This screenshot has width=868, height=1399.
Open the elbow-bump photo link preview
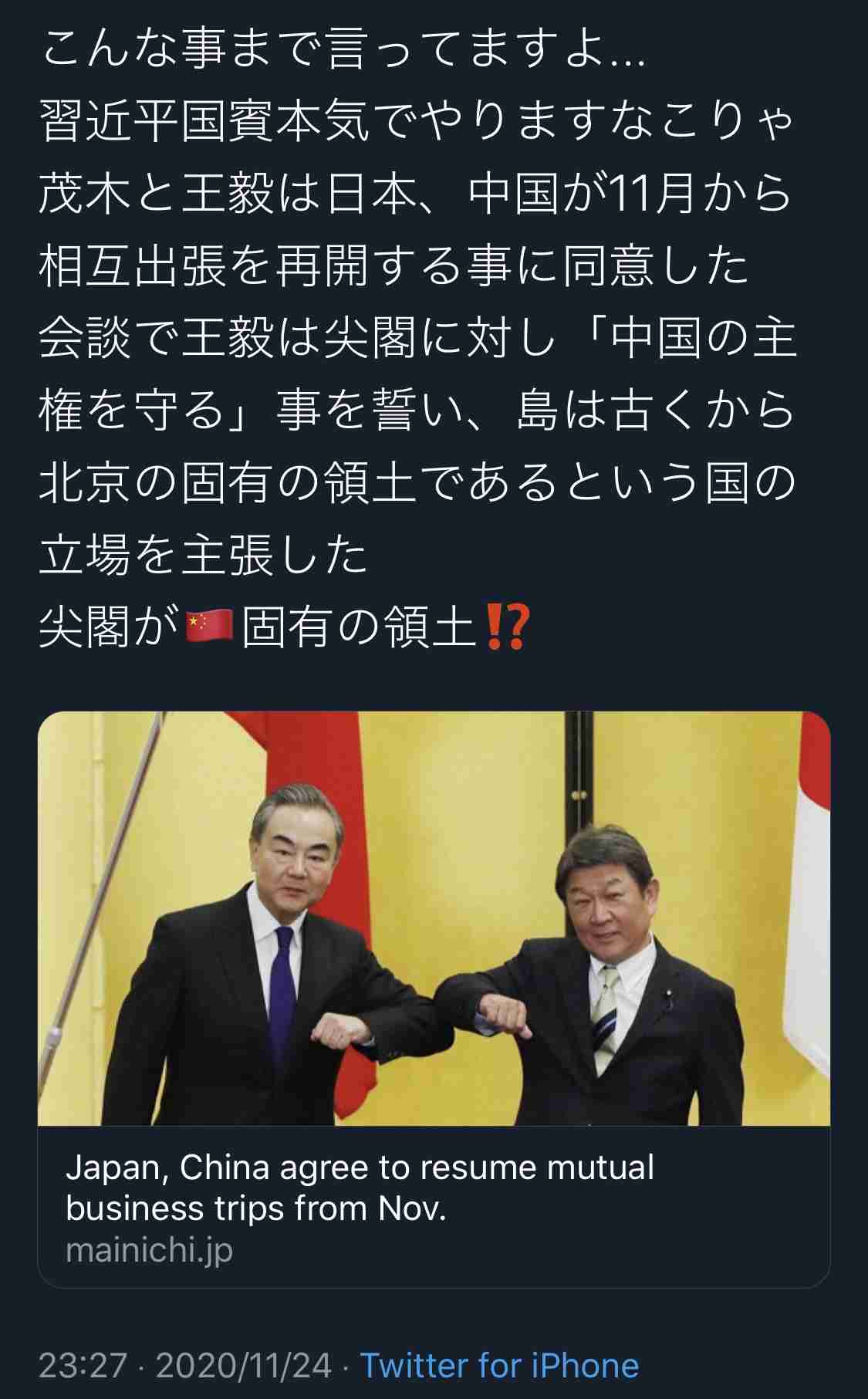[x=434, y=918]
